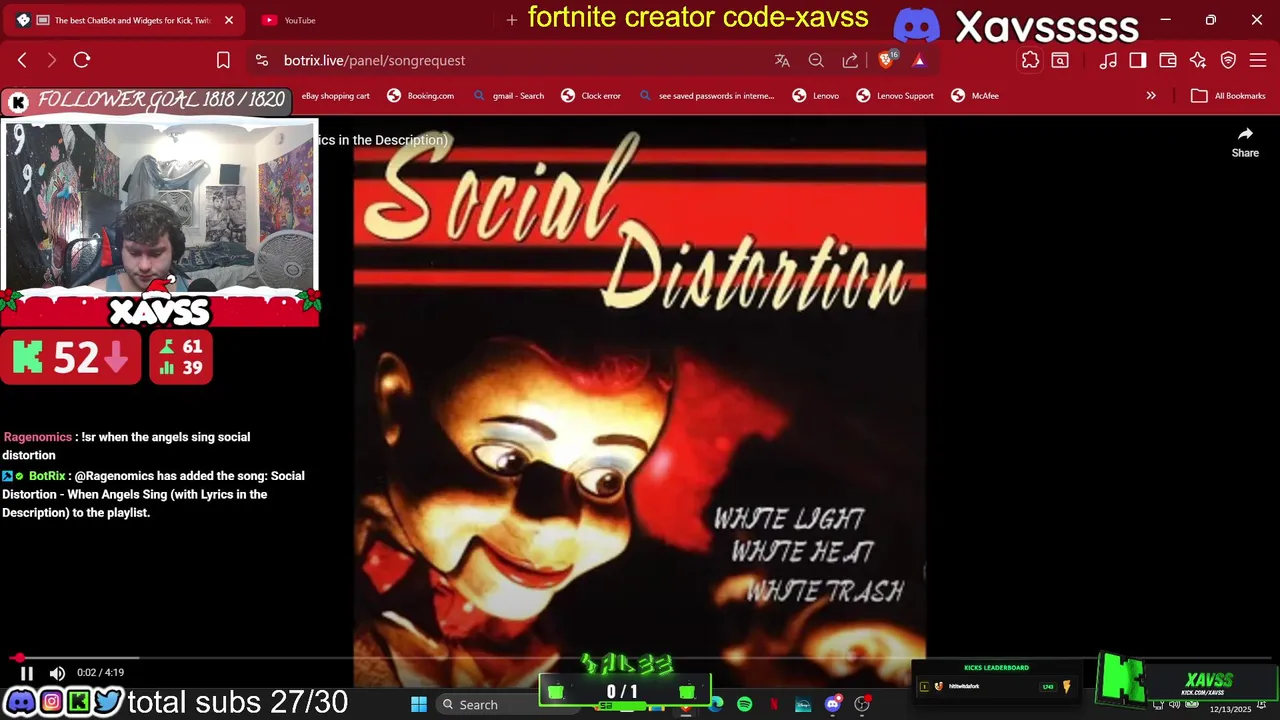Open the music playlist note icon
The height and width of the screenshot is (720, 1280).
point(1108,60)
